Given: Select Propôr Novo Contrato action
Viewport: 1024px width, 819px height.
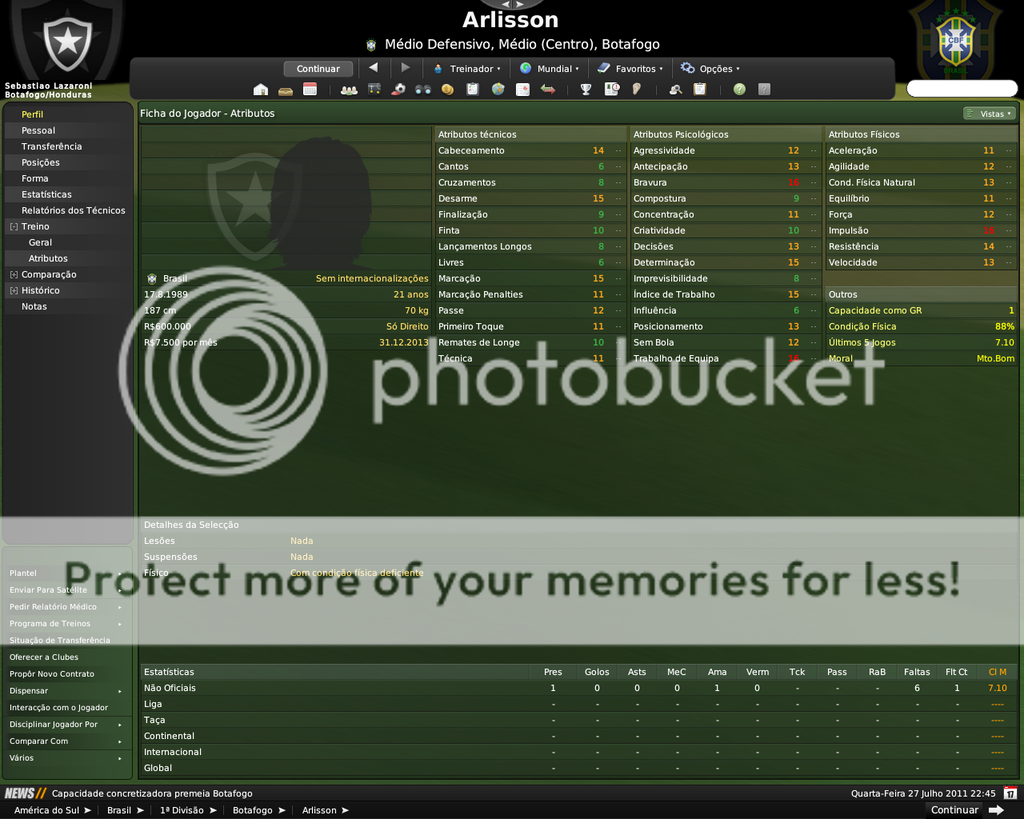Looking at the screenshot, I should [x=52, y=674].
